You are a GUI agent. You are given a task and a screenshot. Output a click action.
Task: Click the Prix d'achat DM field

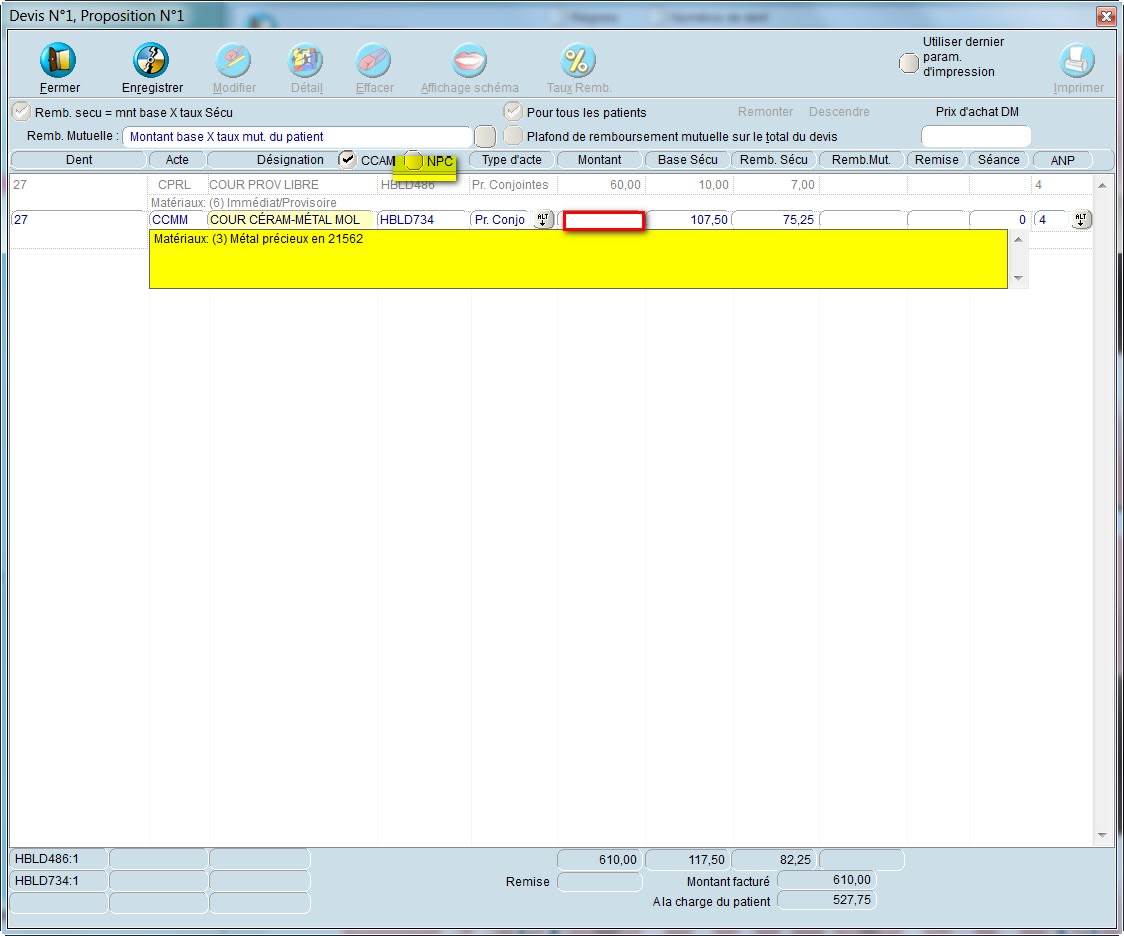975,136
